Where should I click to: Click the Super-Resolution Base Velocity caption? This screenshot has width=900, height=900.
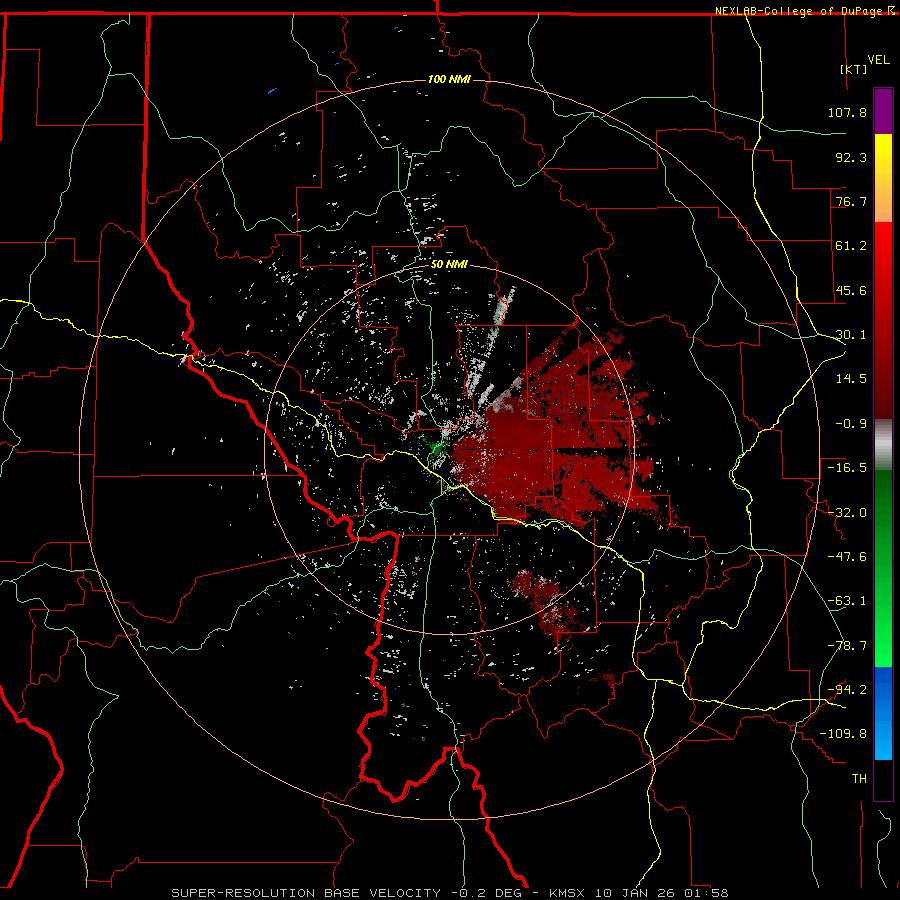[449, 893]
